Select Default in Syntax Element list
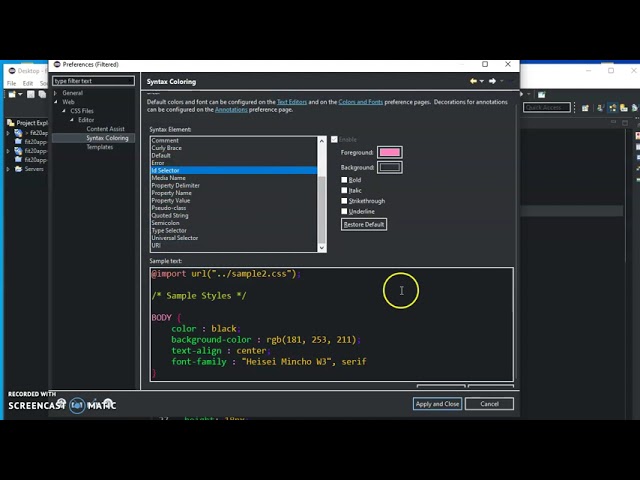 coord(234,156)
